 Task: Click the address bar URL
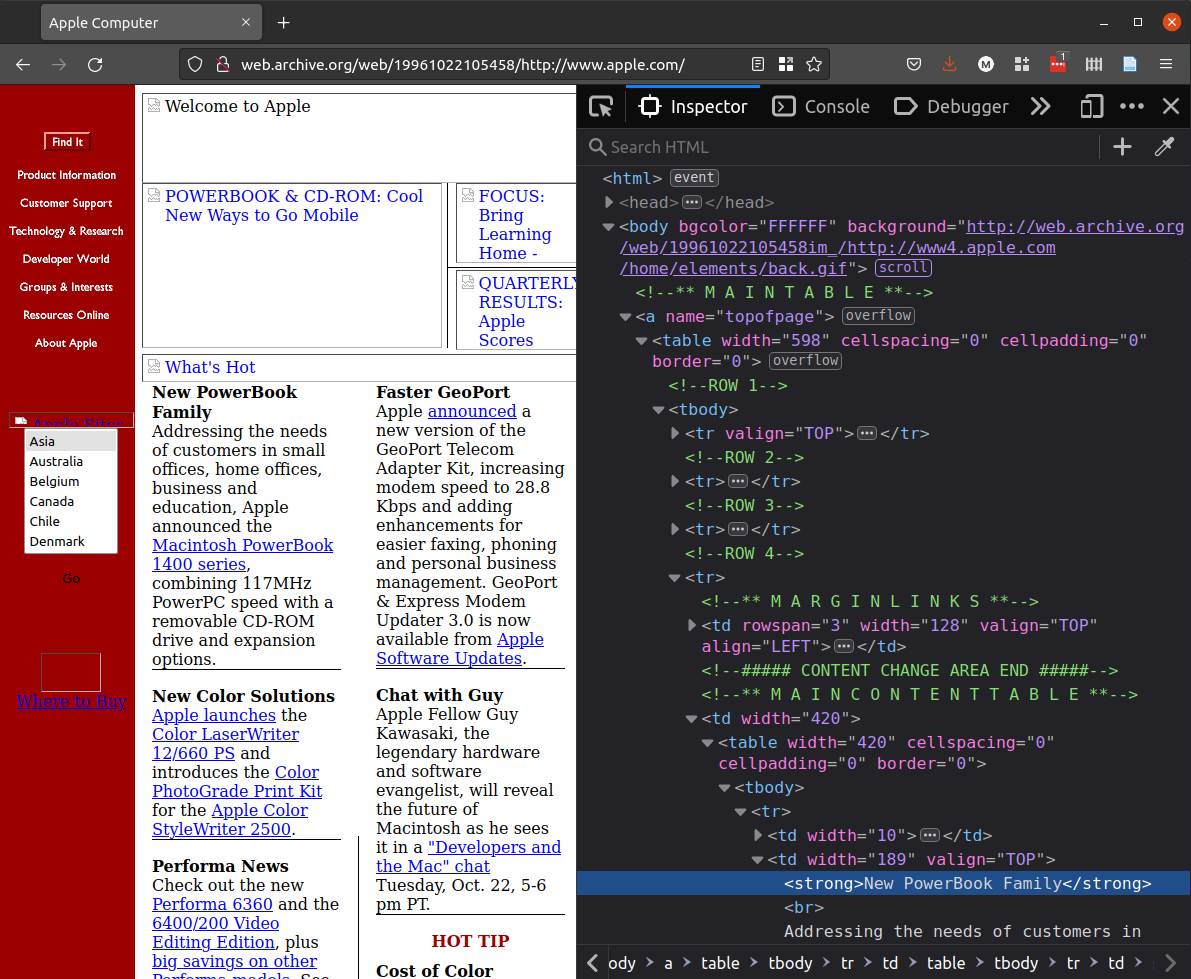[463, 65]
